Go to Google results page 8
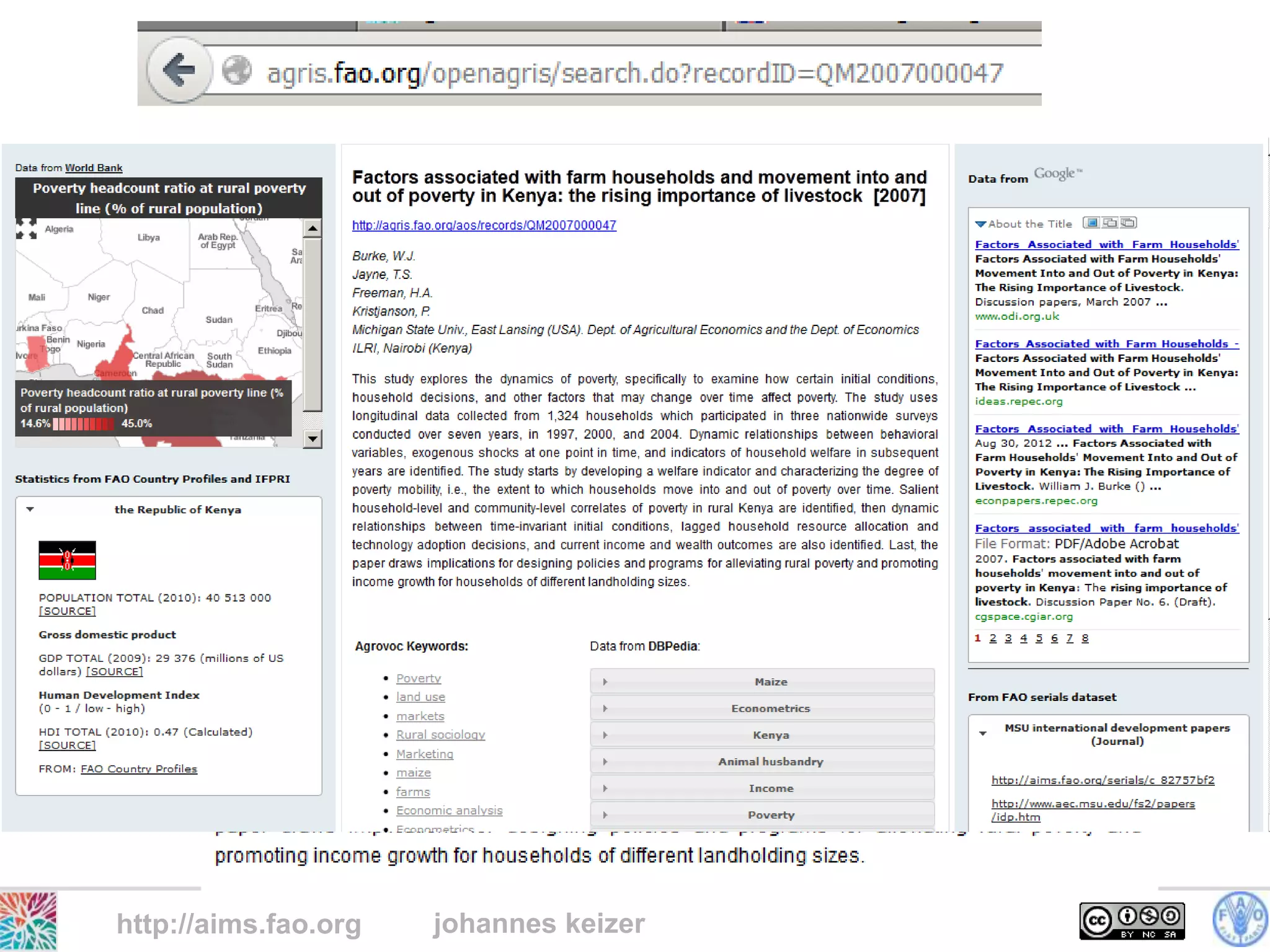Image resolution: width=1270 pixels, height=952 pixels. coord(1085,638)
